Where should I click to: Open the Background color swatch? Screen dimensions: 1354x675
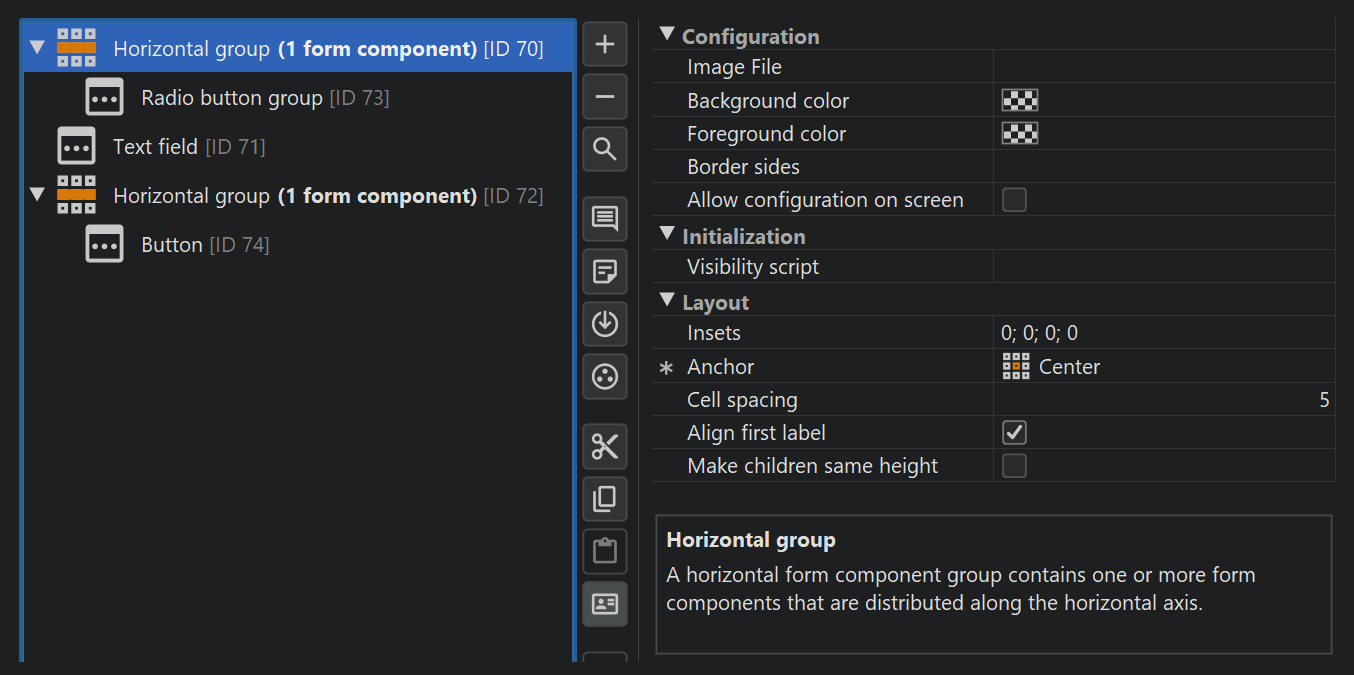(1020, 101)
